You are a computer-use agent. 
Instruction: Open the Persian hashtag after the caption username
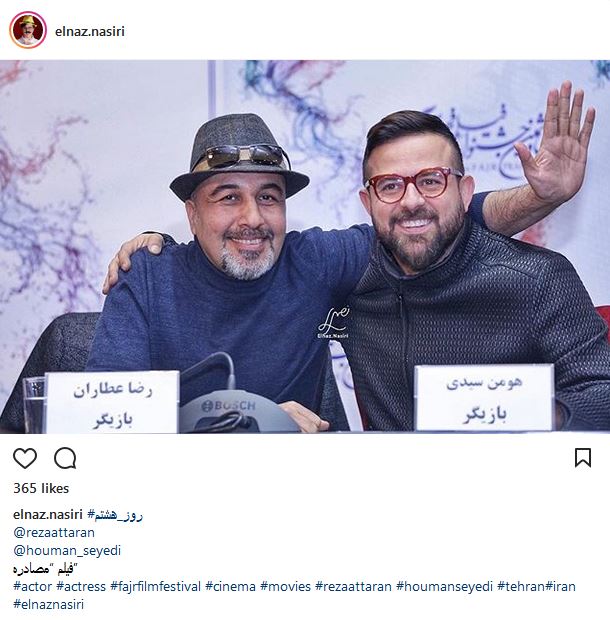(115, 515)
